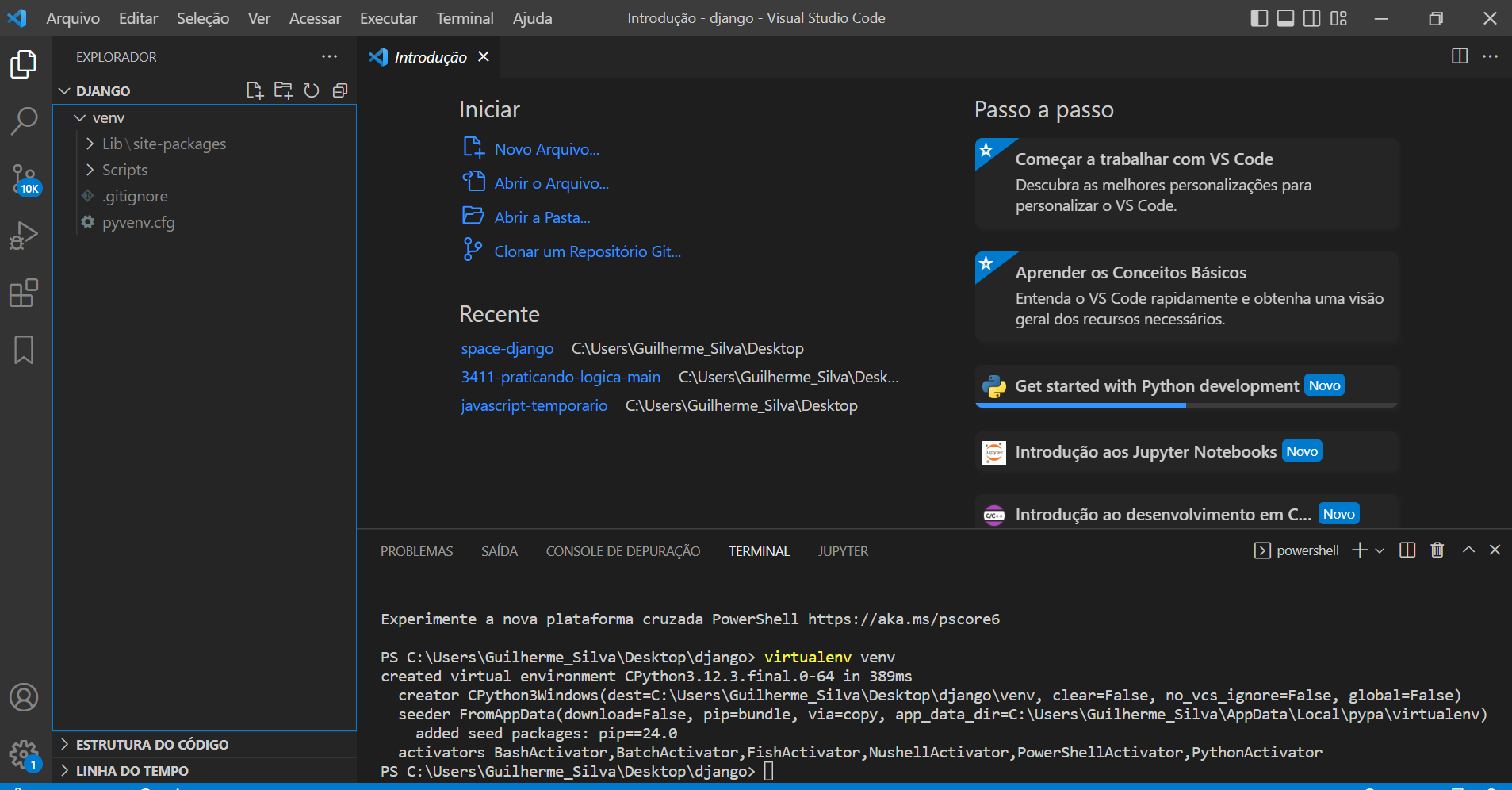Split the terminal panel
Image resolution: width=1512 pixels, height=790 pixels.
(x=1407, y=550)
